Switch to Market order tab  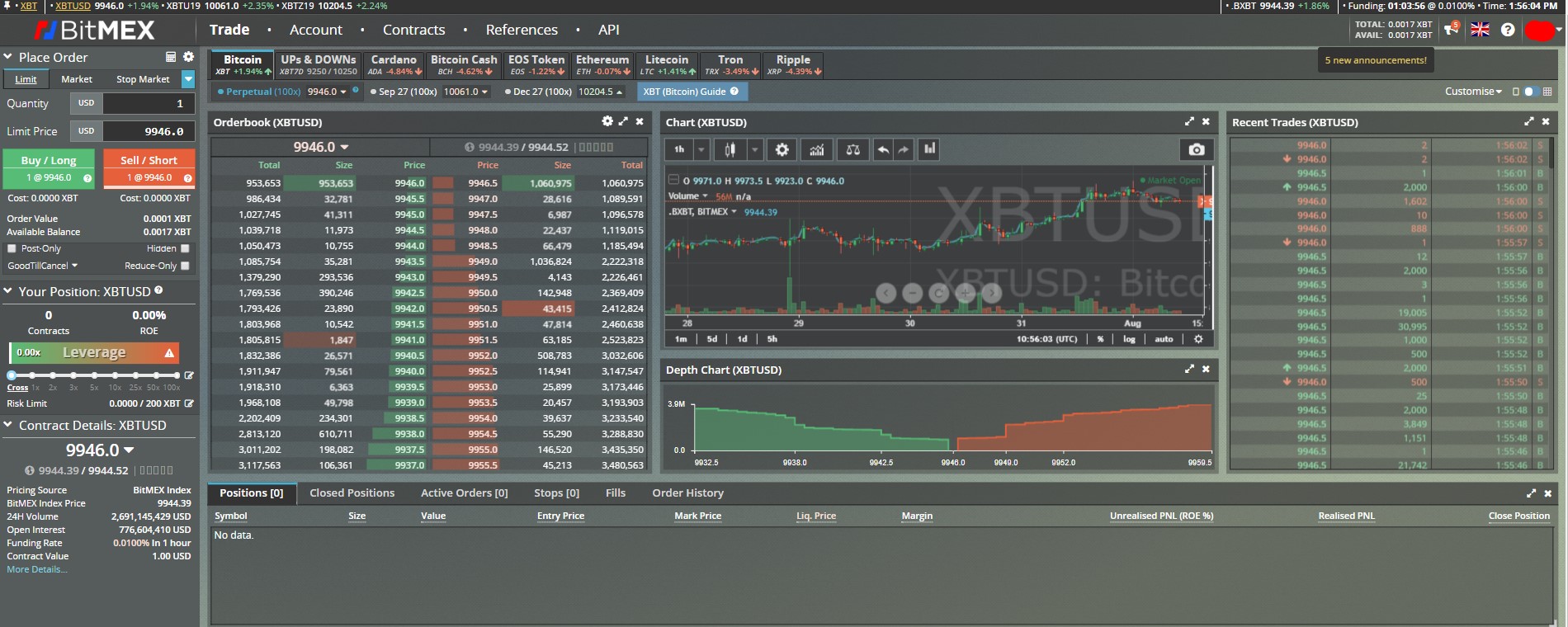point(77,79)
